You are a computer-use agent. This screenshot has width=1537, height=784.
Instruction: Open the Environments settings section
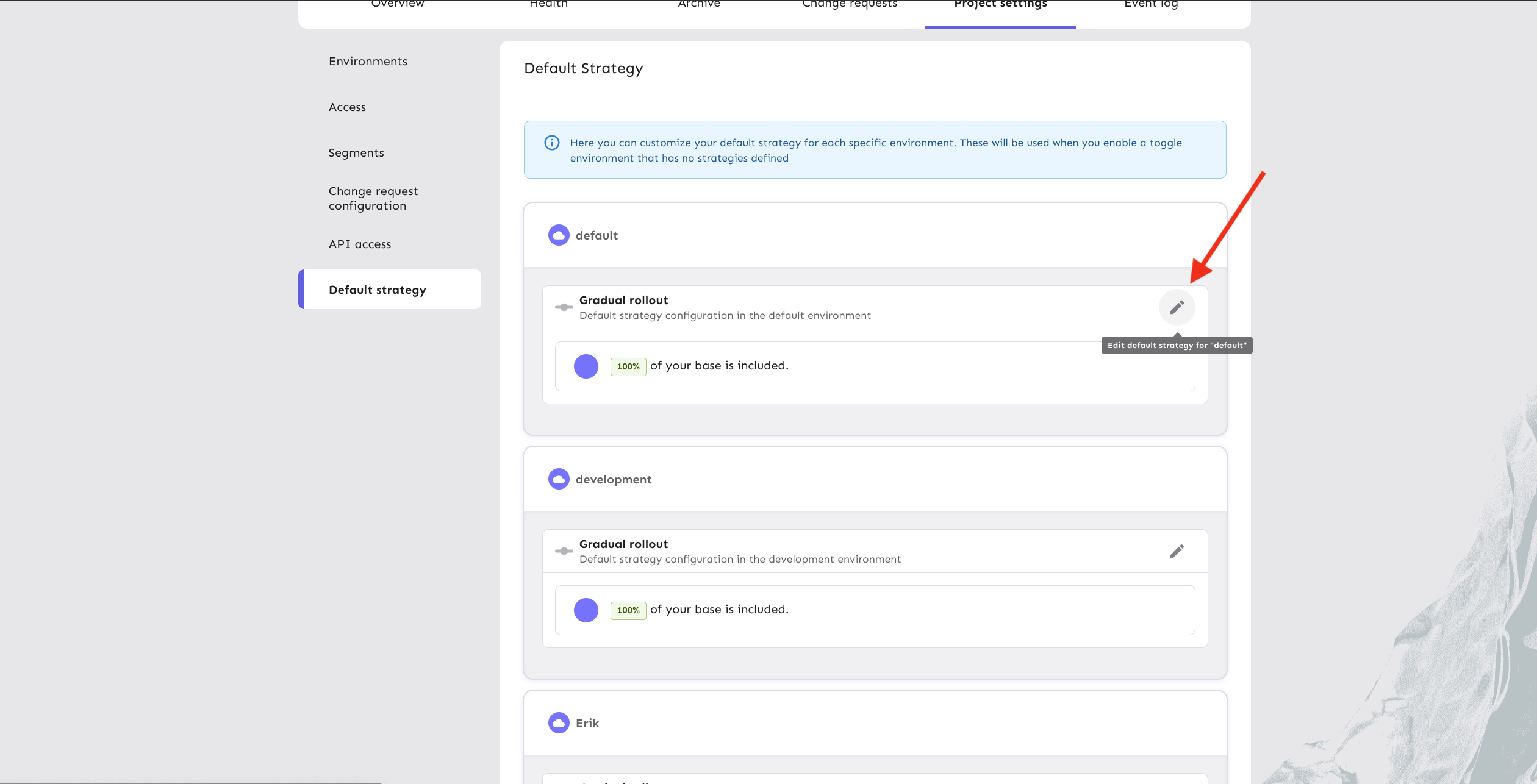[368, 62]
